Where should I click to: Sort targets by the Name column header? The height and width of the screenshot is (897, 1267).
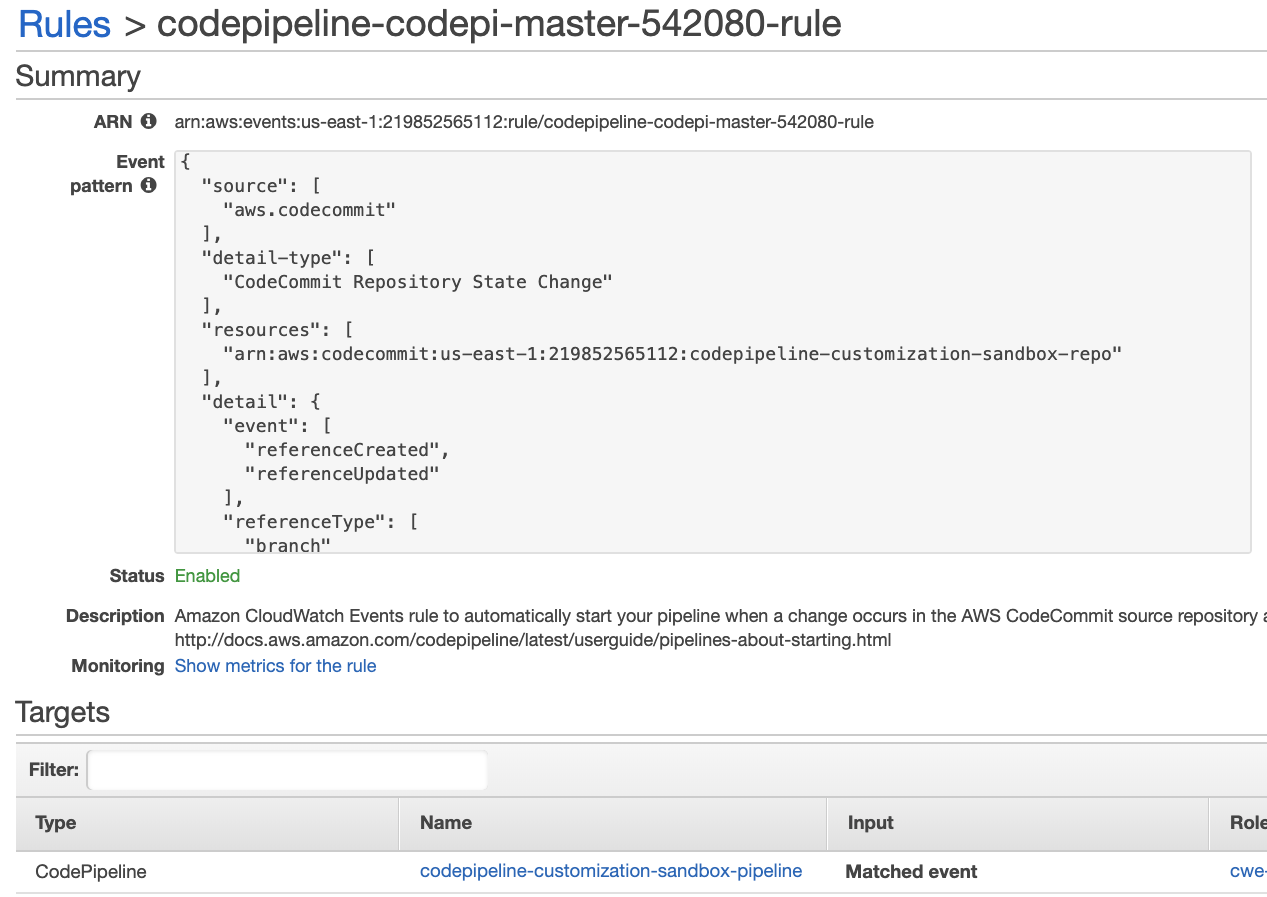pos(446,823)
